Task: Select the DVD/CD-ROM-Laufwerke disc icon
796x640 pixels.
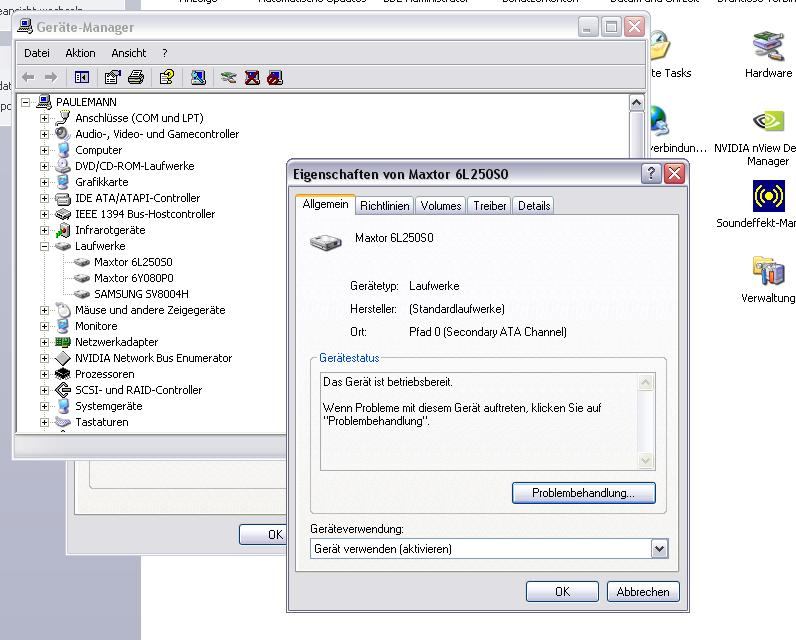Action: tap(63, 166)
